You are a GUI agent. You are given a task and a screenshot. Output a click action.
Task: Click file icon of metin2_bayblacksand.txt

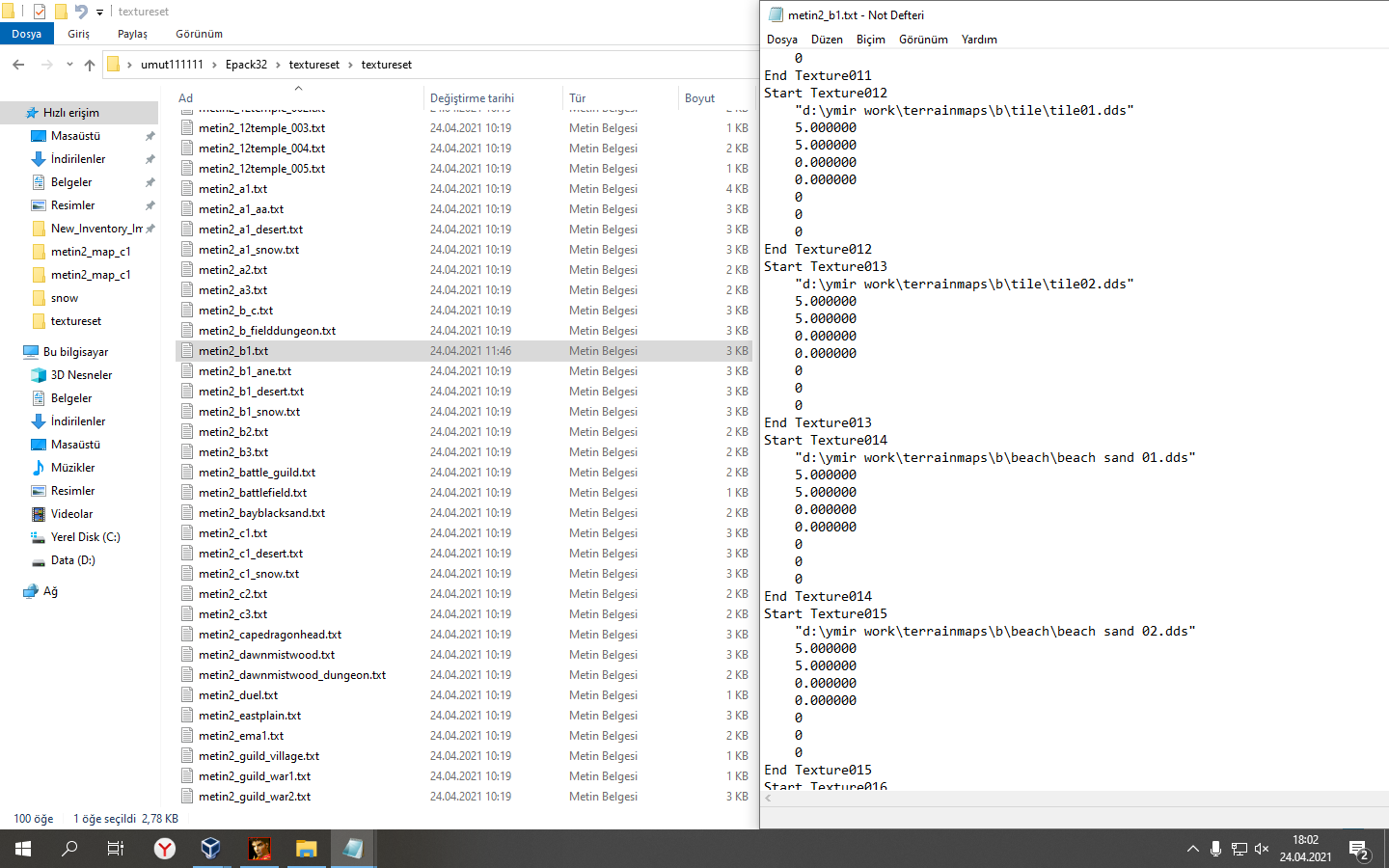[x=187, y=513]
